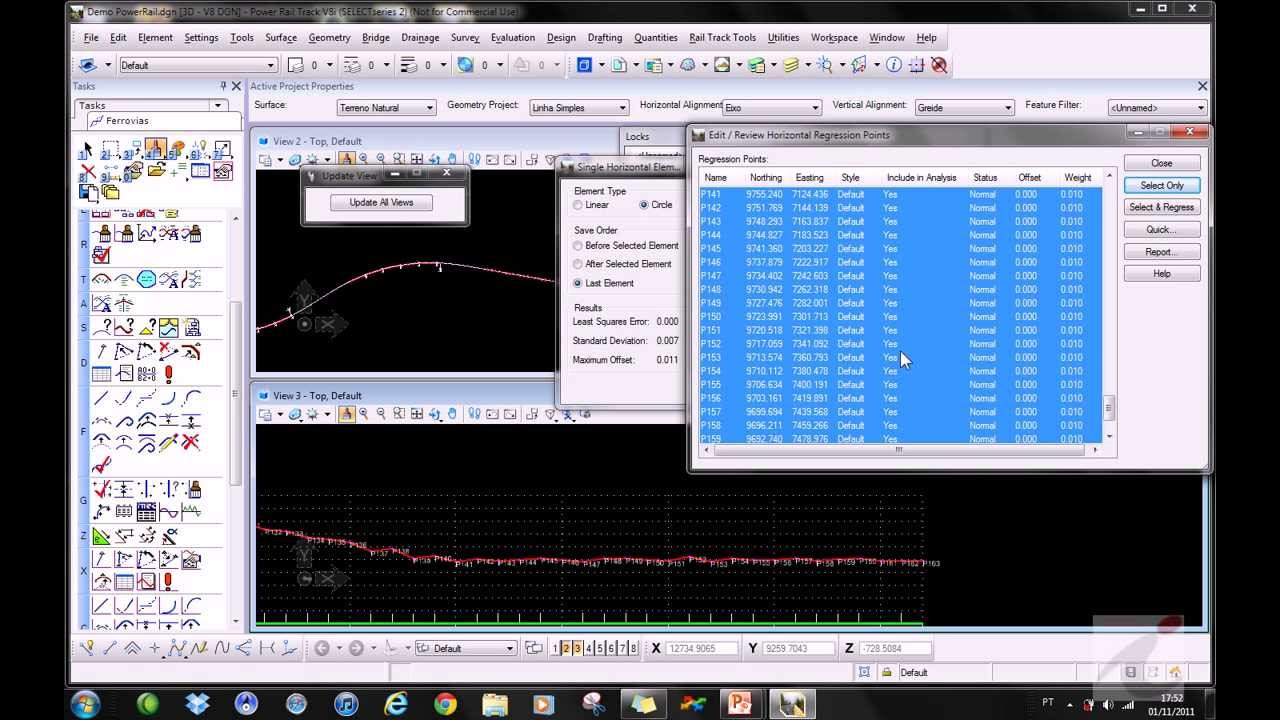Click the Update All Views button
Viewport: 1280px width, 720px height.
(381, 202)
